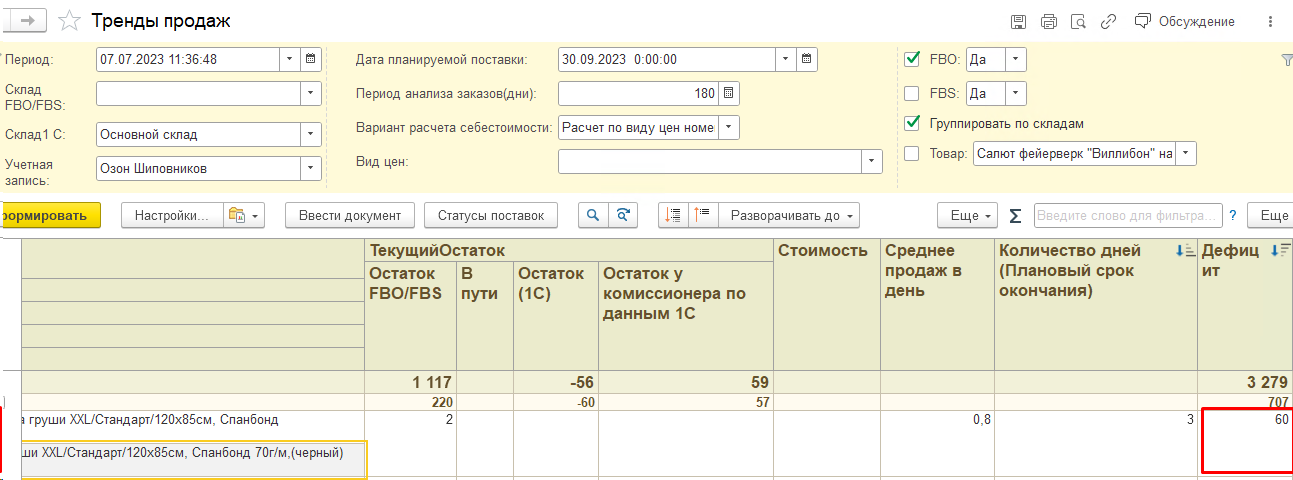Enable the Товар filter checkbox
This screenshot has height=480, width=1293.
coord(911,153)
